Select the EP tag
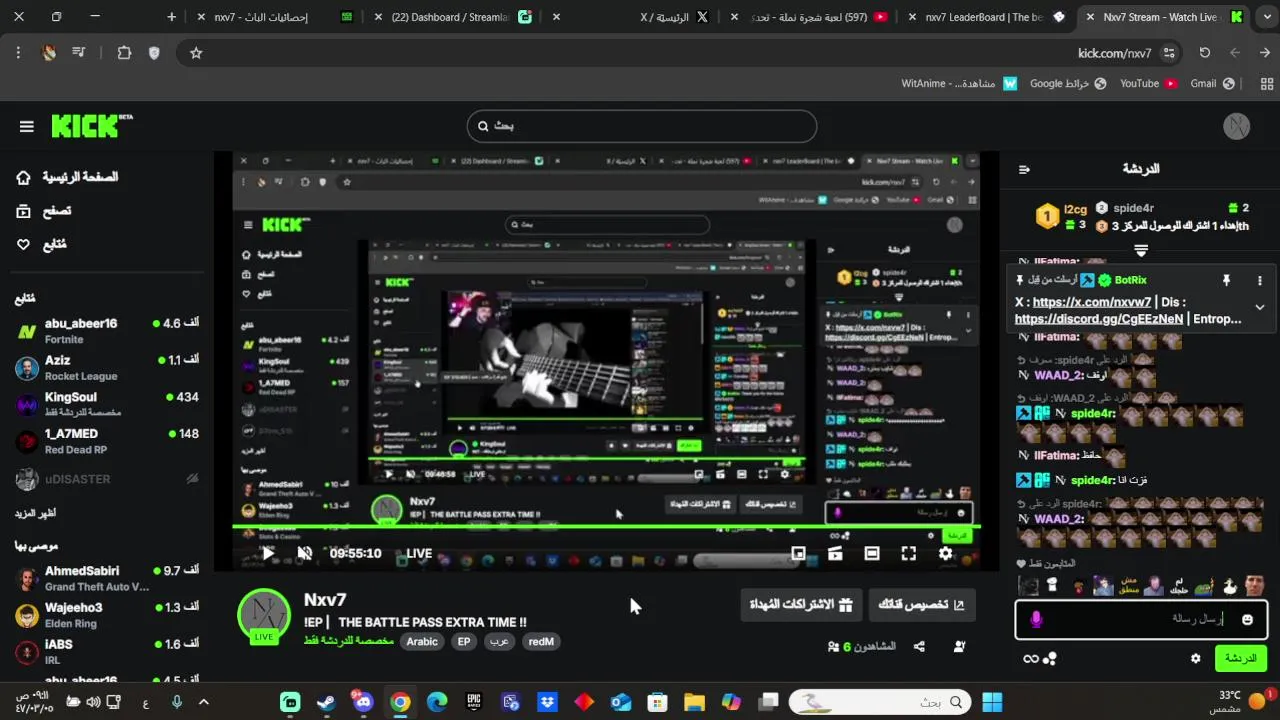 pos(464,642)
